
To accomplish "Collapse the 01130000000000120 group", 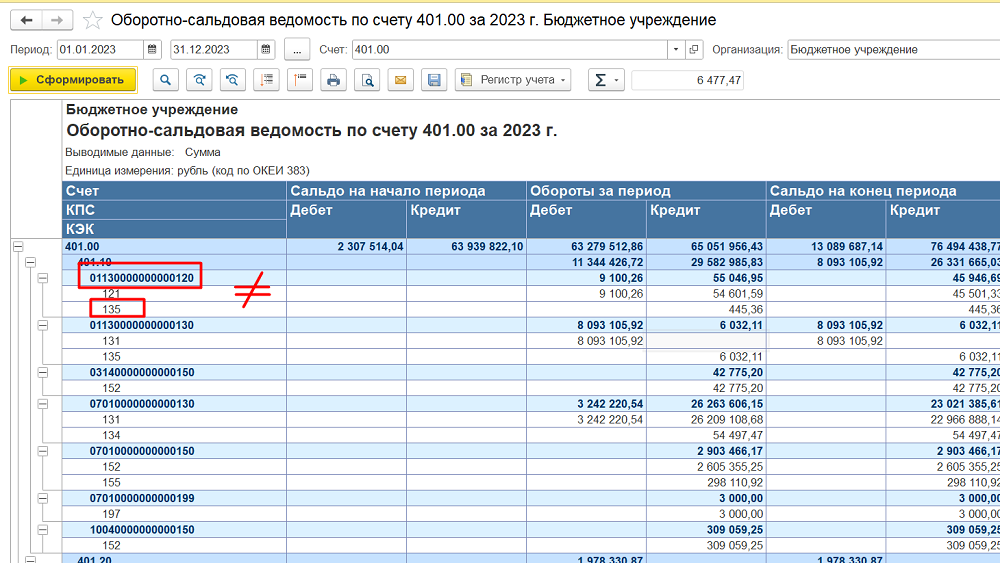I will (x=43, y=278).
